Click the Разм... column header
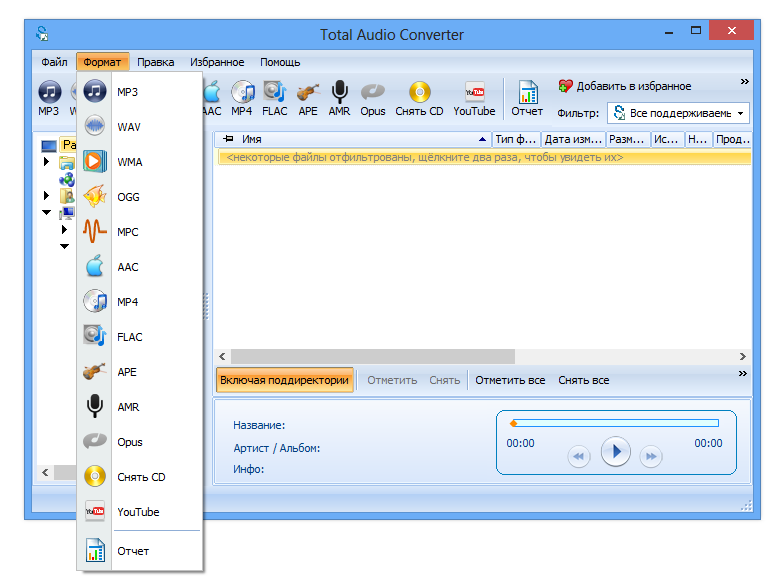The height and width of the screenshot is (580, 777). 628,139
